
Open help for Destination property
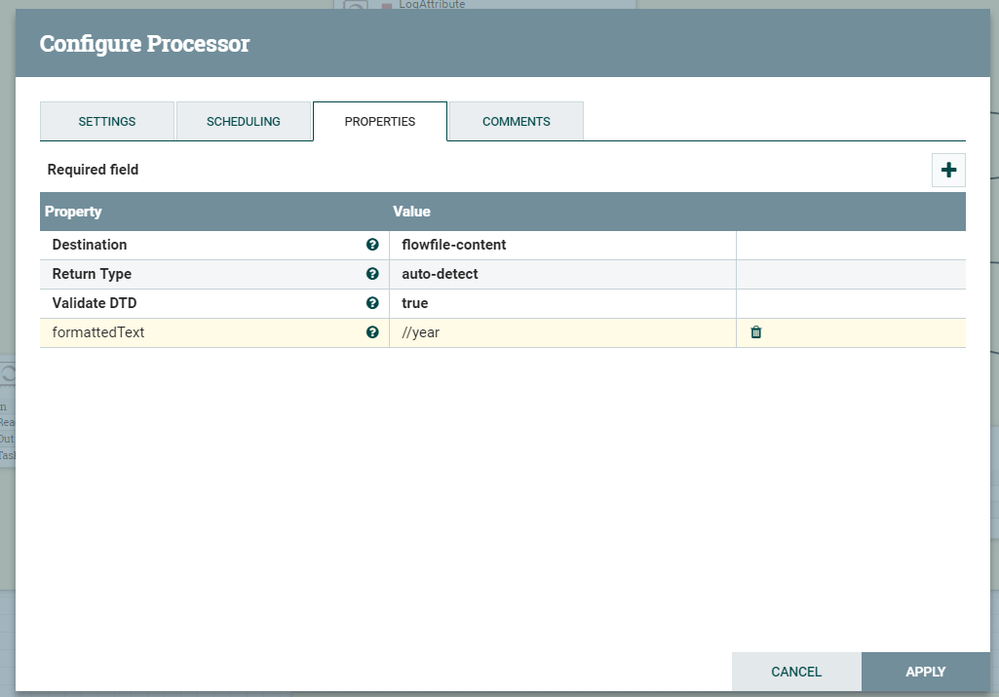click(x=373, y=245)
